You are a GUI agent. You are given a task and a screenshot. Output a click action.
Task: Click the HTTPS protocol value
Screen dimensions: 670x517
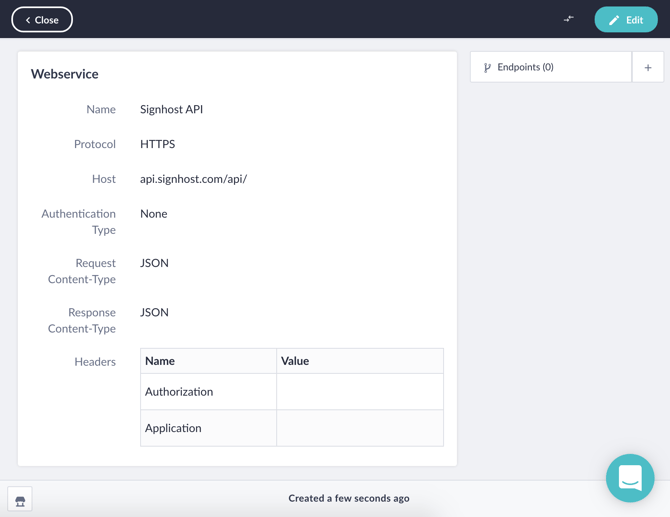pos(158,144)
